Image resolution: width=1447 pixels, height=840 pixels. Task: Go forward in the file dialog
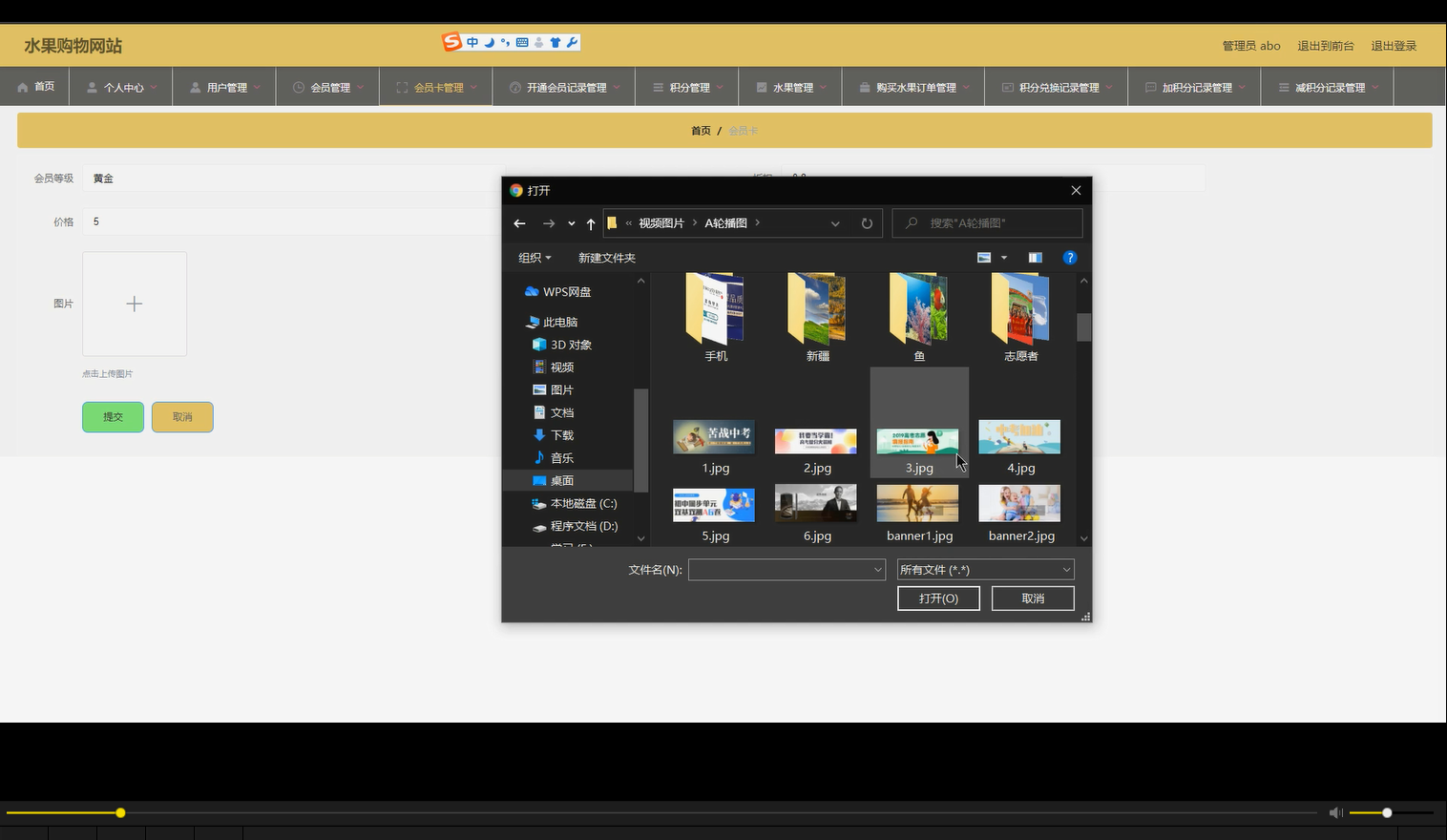pyautogui.click(x=548, y=223)
